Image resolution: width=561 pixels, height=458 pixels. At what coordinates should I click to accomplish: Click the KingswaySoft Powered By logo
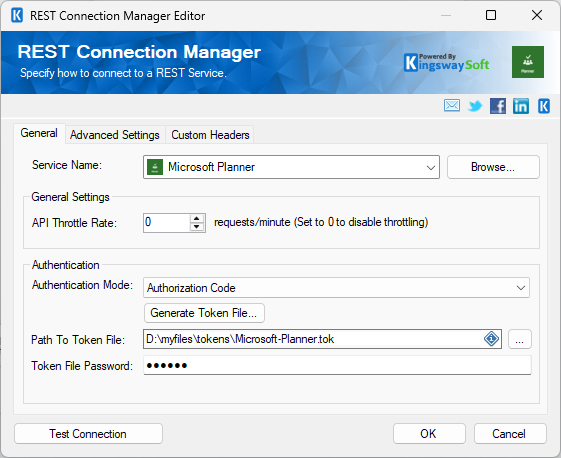tap(447, 63)
